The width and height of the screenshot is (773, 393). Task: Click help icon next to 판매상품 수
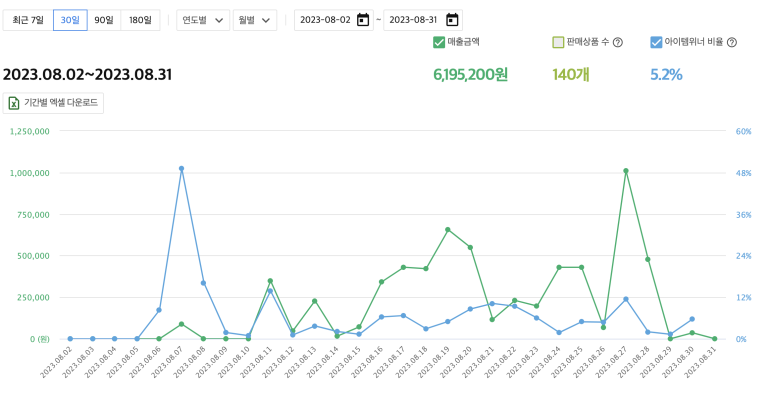pyautogui.click(x=618, y=42)
